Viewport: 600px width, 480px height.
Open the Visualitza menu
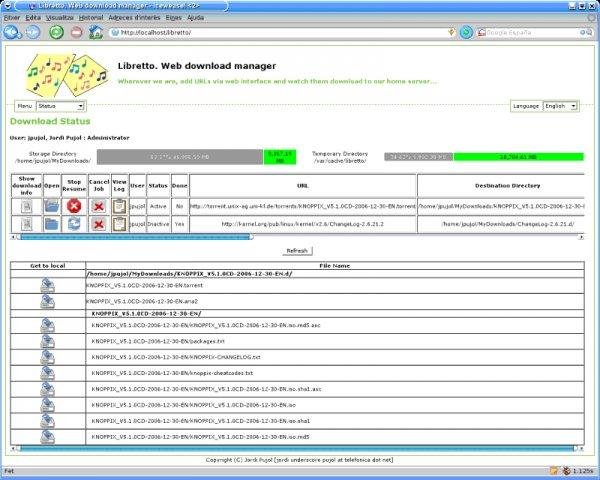click(60, 18)
